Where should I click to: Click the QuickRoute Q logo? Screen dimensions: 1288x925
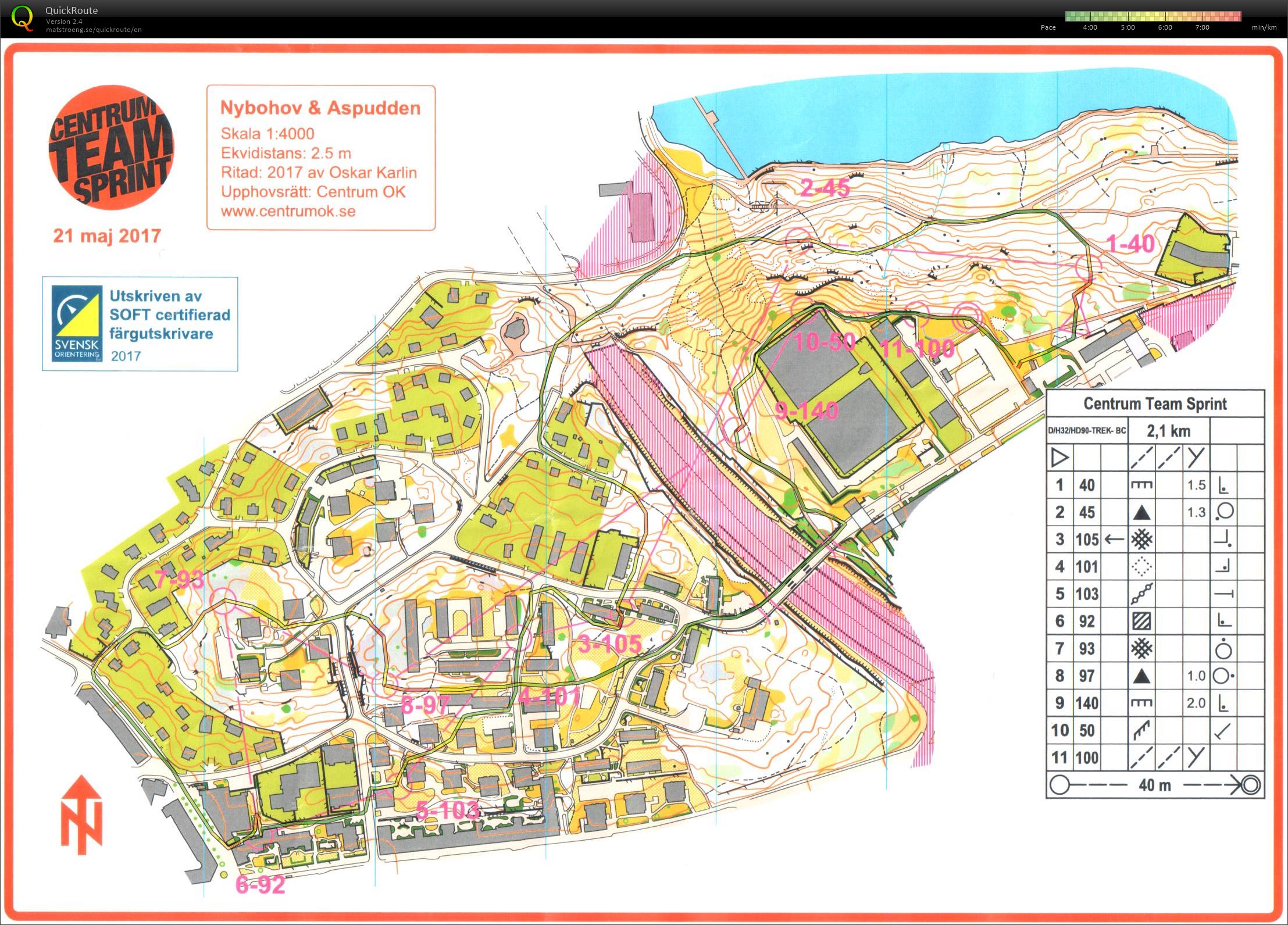[x=22, y=17]
